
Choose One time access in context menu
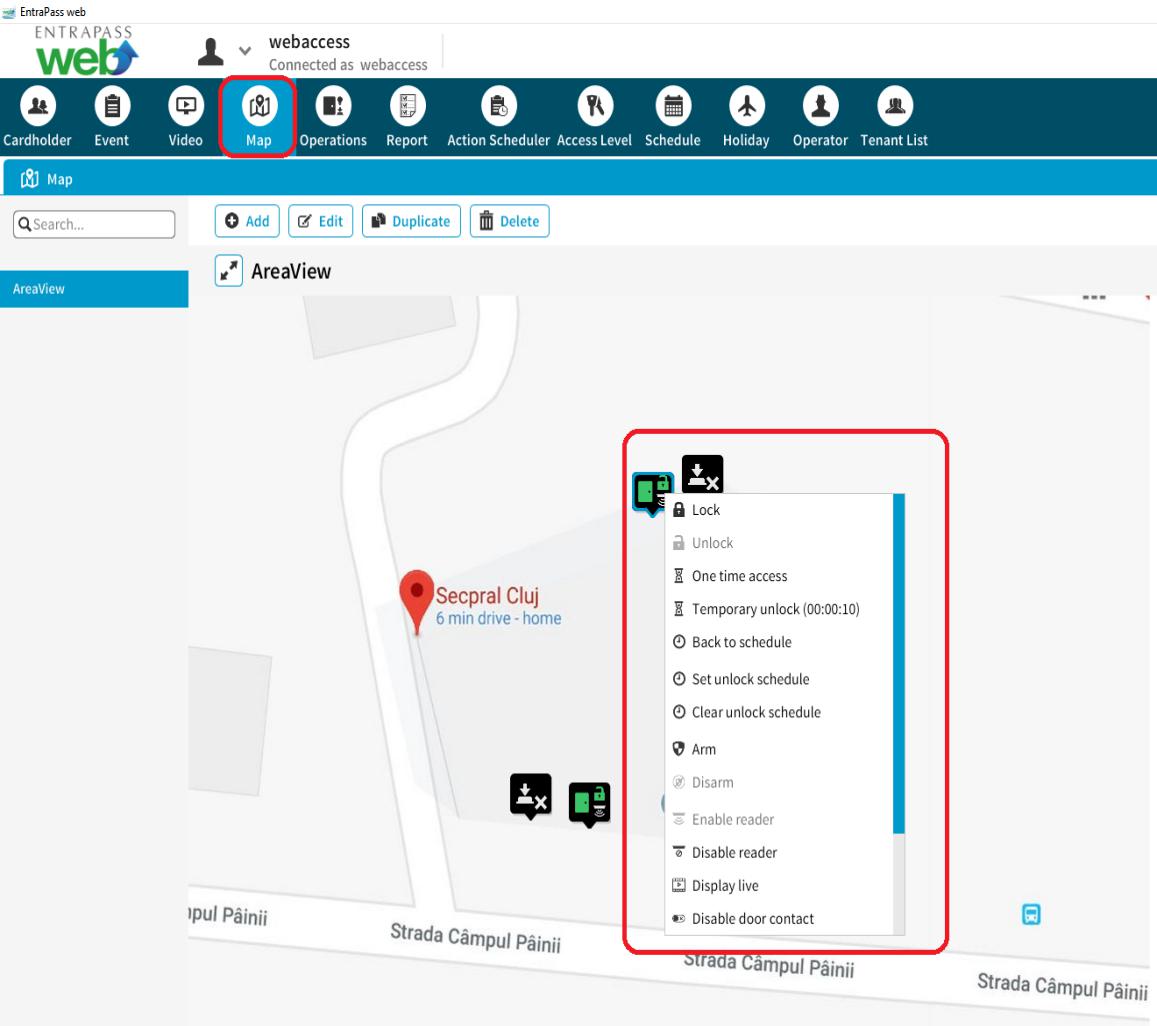pos(739,576)
